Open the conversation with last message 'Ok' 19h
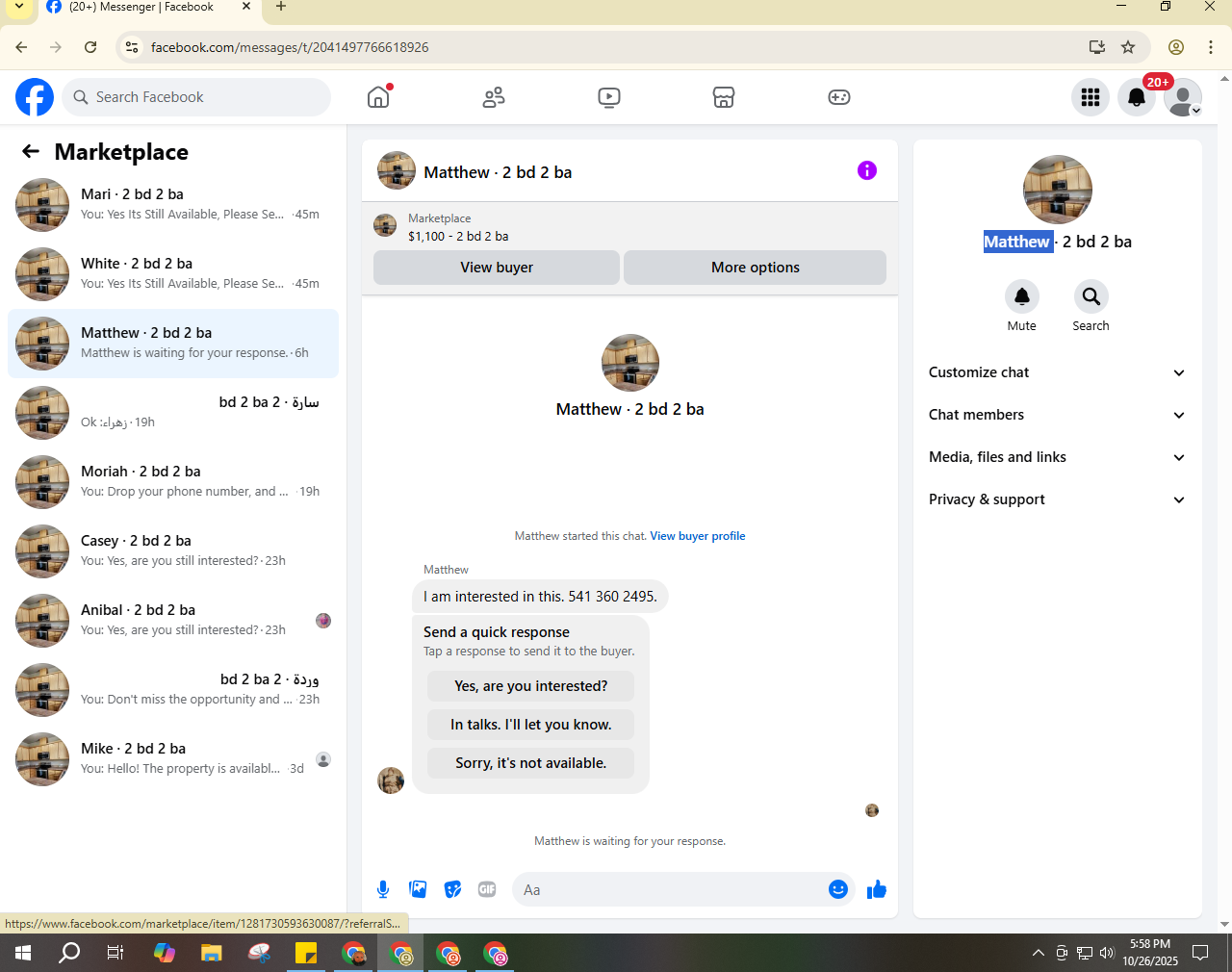 coord(173,413)
